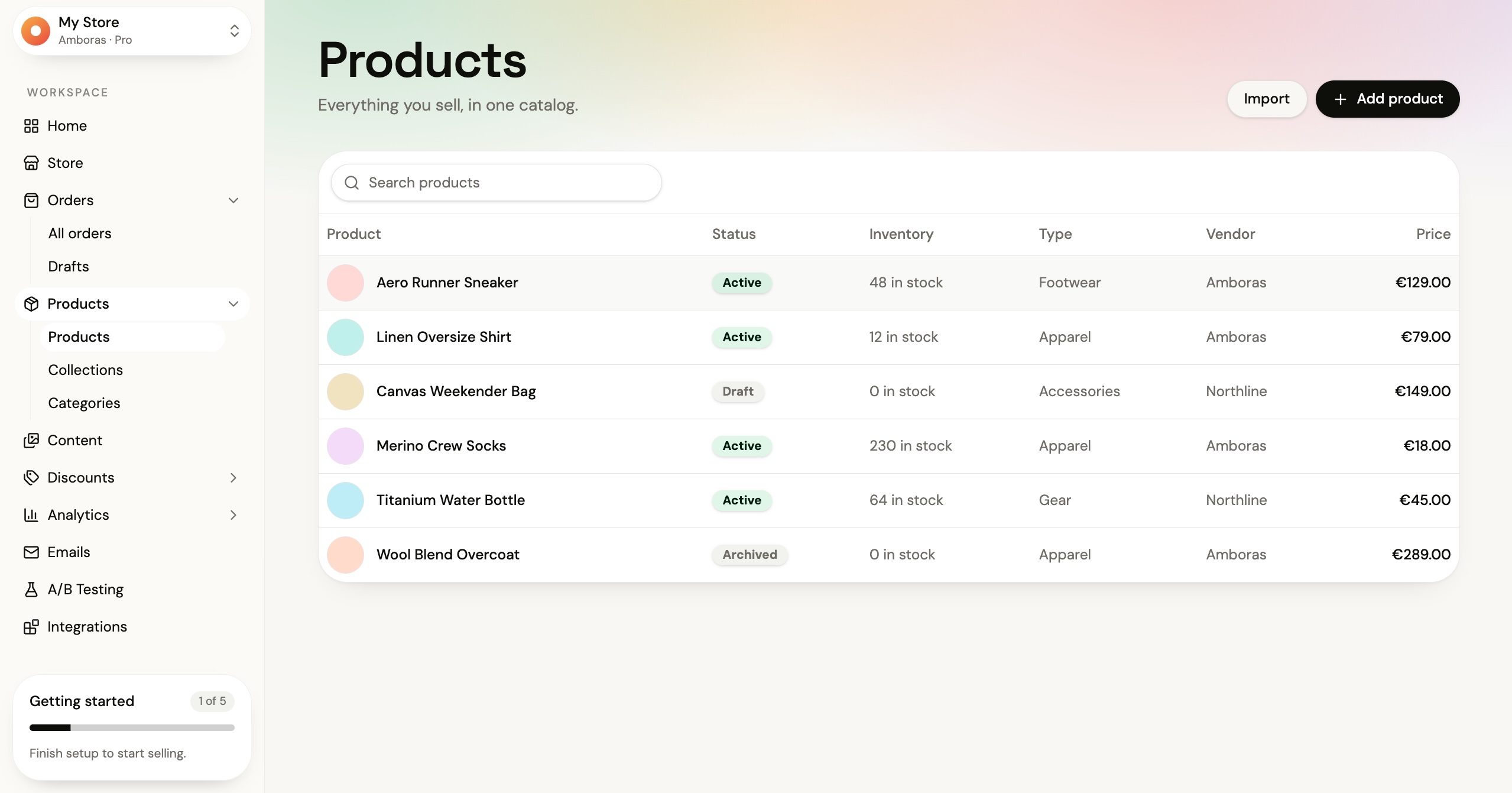The width and height of the screenshot is (1512, 793).
Task: Open the My Store workspace switcher arrows
Action: 235,31
